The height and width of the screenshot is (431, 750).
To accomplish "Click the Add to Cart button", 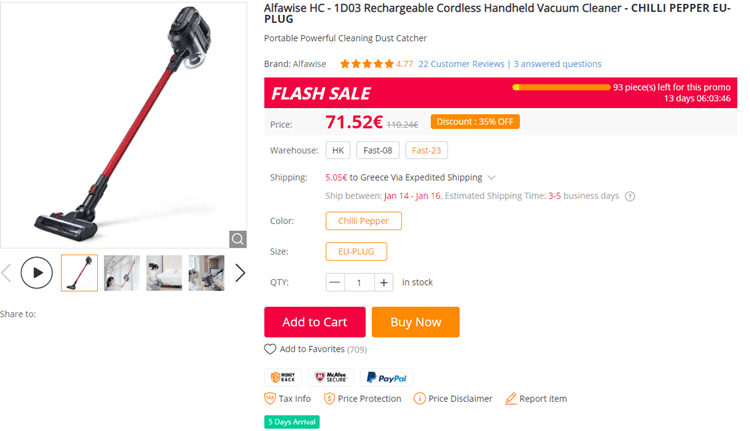I will 315,322.
